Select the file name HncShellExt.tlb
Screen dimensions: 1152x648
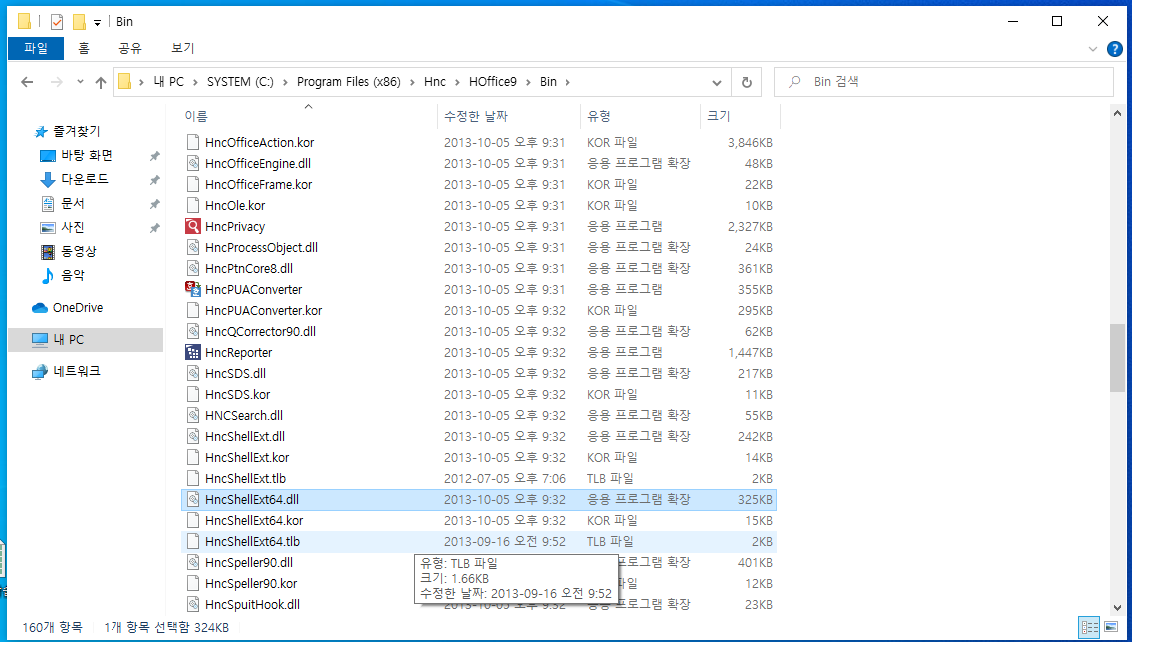pos(245,479)
